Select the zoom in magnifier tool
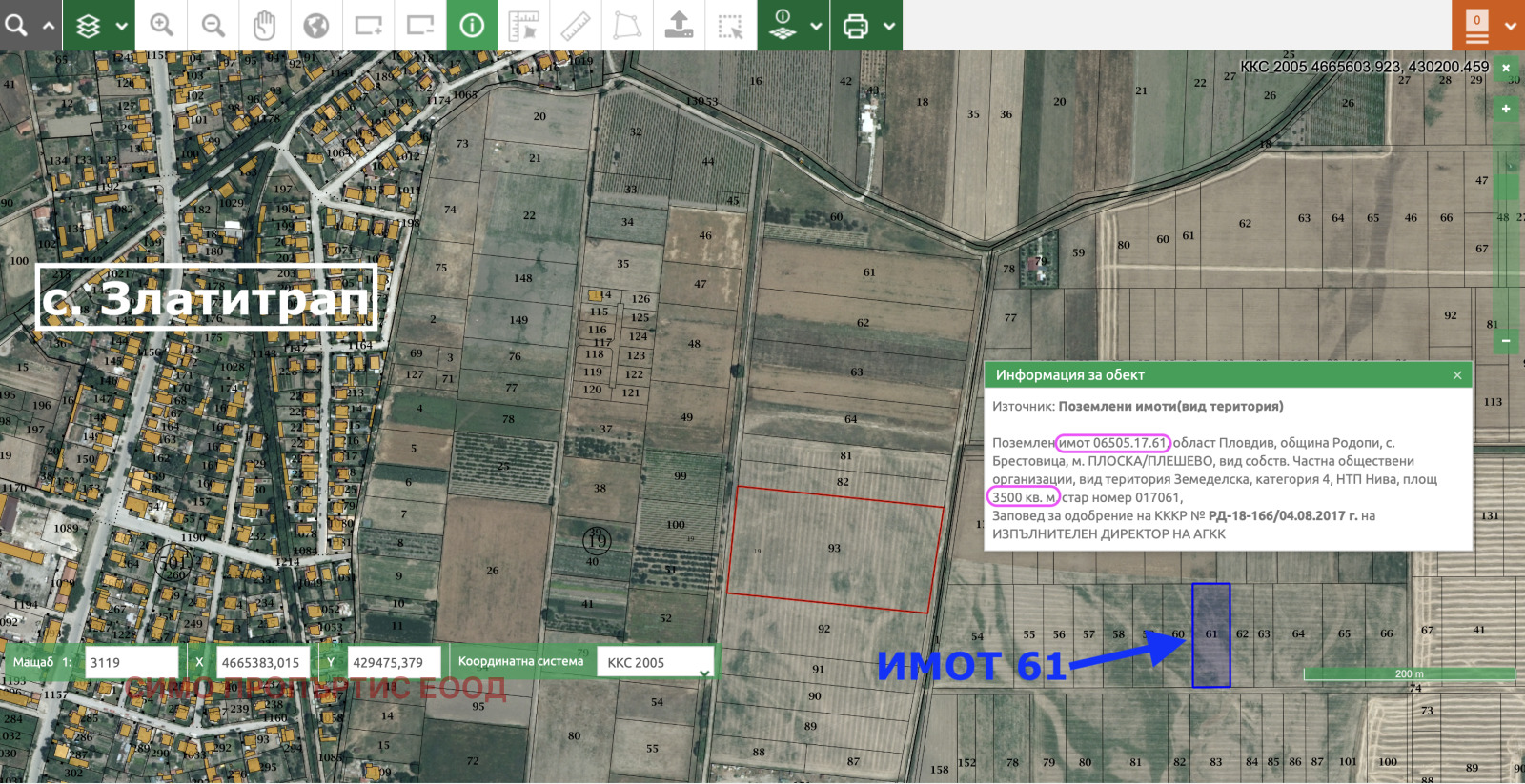 point(162,25)
